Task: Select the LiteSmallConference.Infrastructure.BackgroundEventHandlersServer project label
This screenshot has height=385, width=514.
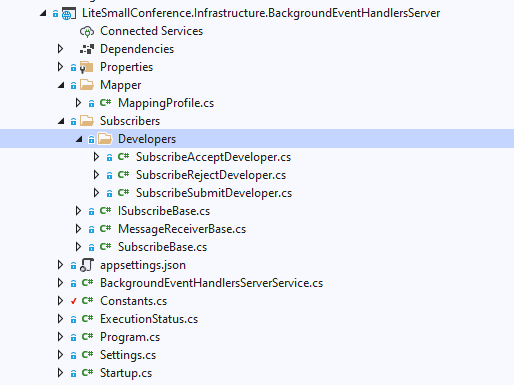Action: coord(261,13)
